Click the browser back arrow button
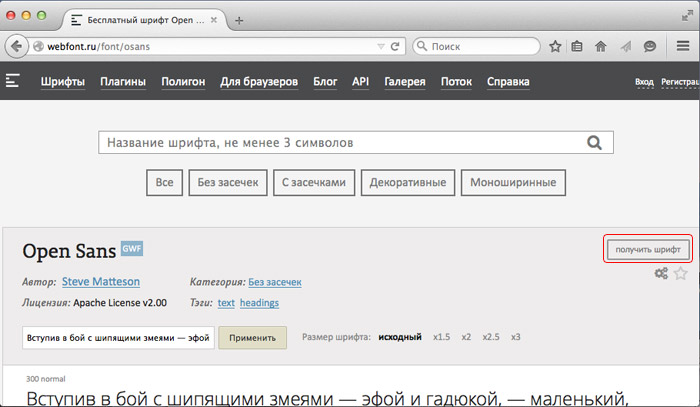Image resolution: width=700 pixels, height=407 pixels. 17,46
